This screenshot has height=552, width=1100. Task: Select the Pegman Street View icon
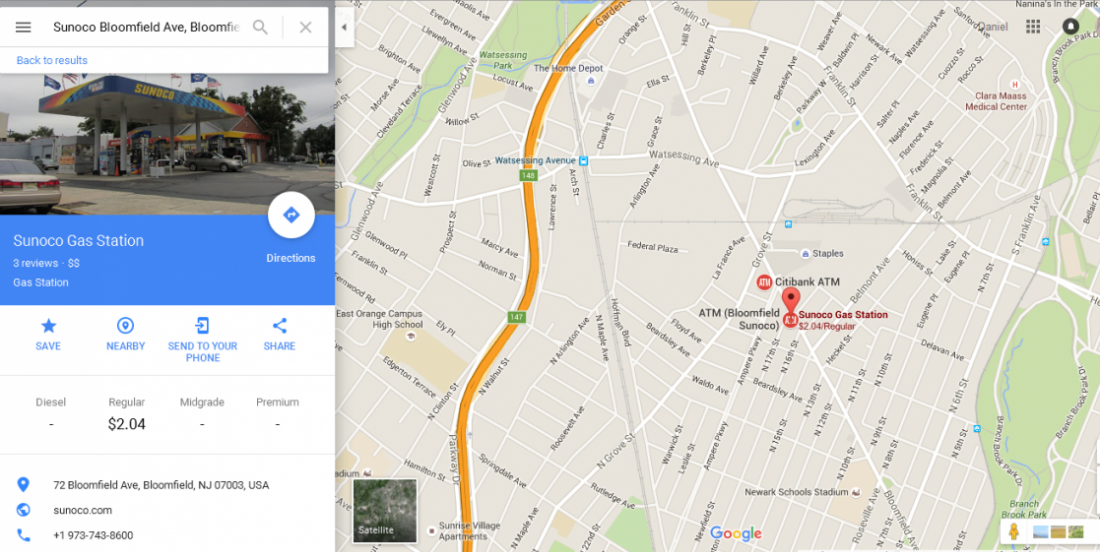pyautogui.click(x=1013, y=532)
